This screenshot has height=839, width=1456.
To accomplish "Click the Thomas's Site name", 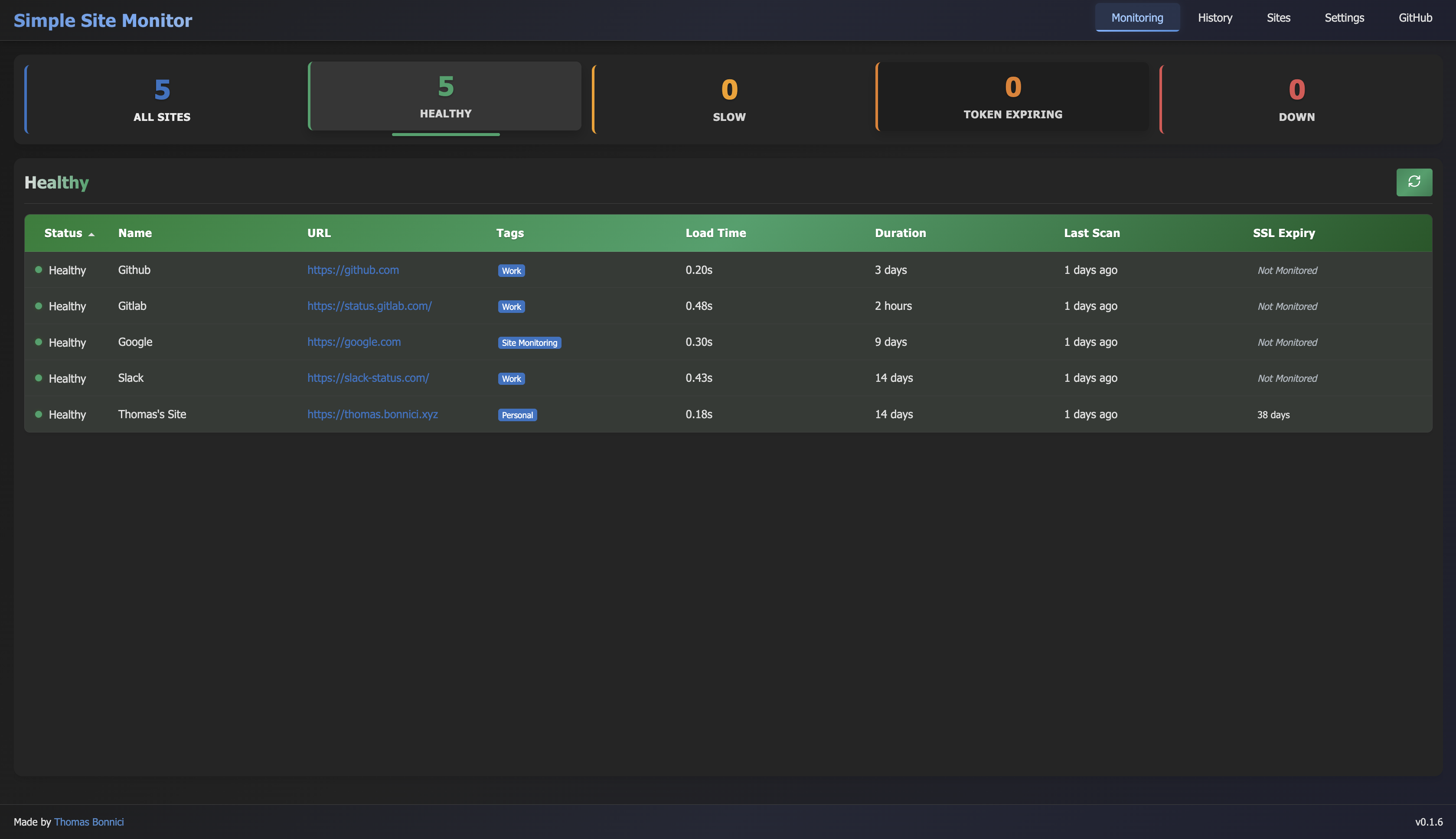I will point(152,414).
